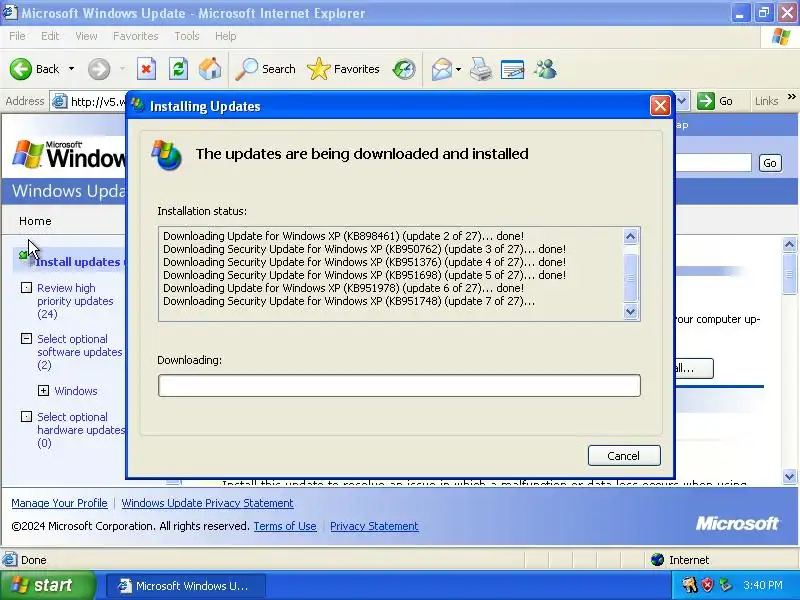The height and width of the screenshot is (600, 800).
Task: Close the Installing Updates dialog
Action: point(660,106)
